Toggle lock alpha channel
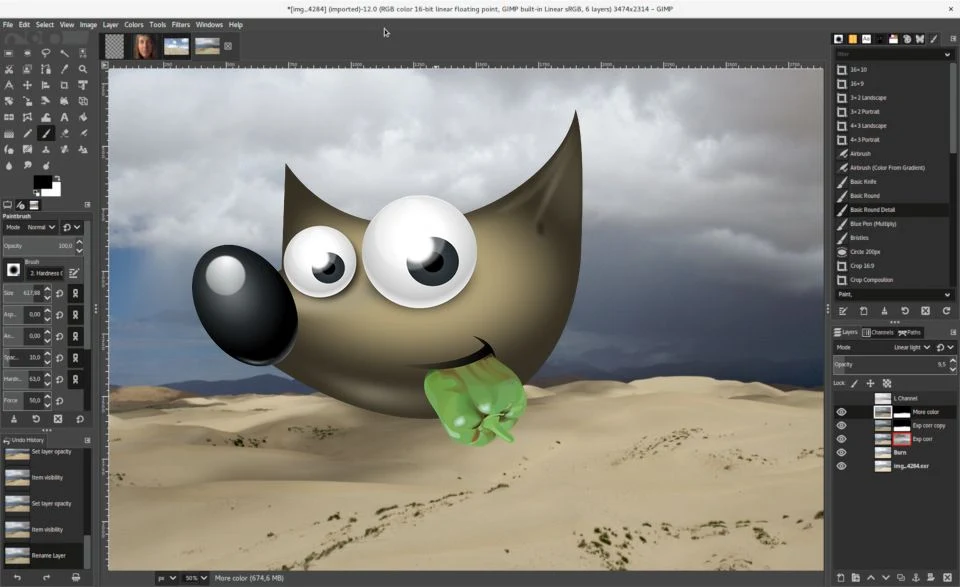960x587 pixels. (887, 383)
